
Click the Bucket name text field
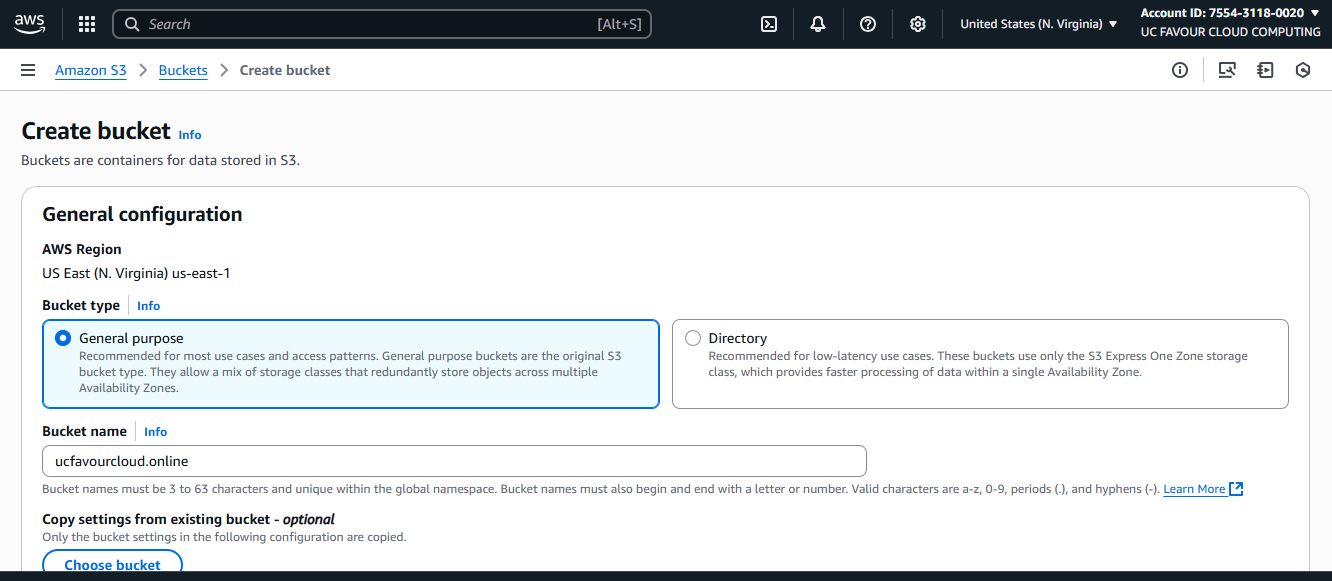(454, 461)
